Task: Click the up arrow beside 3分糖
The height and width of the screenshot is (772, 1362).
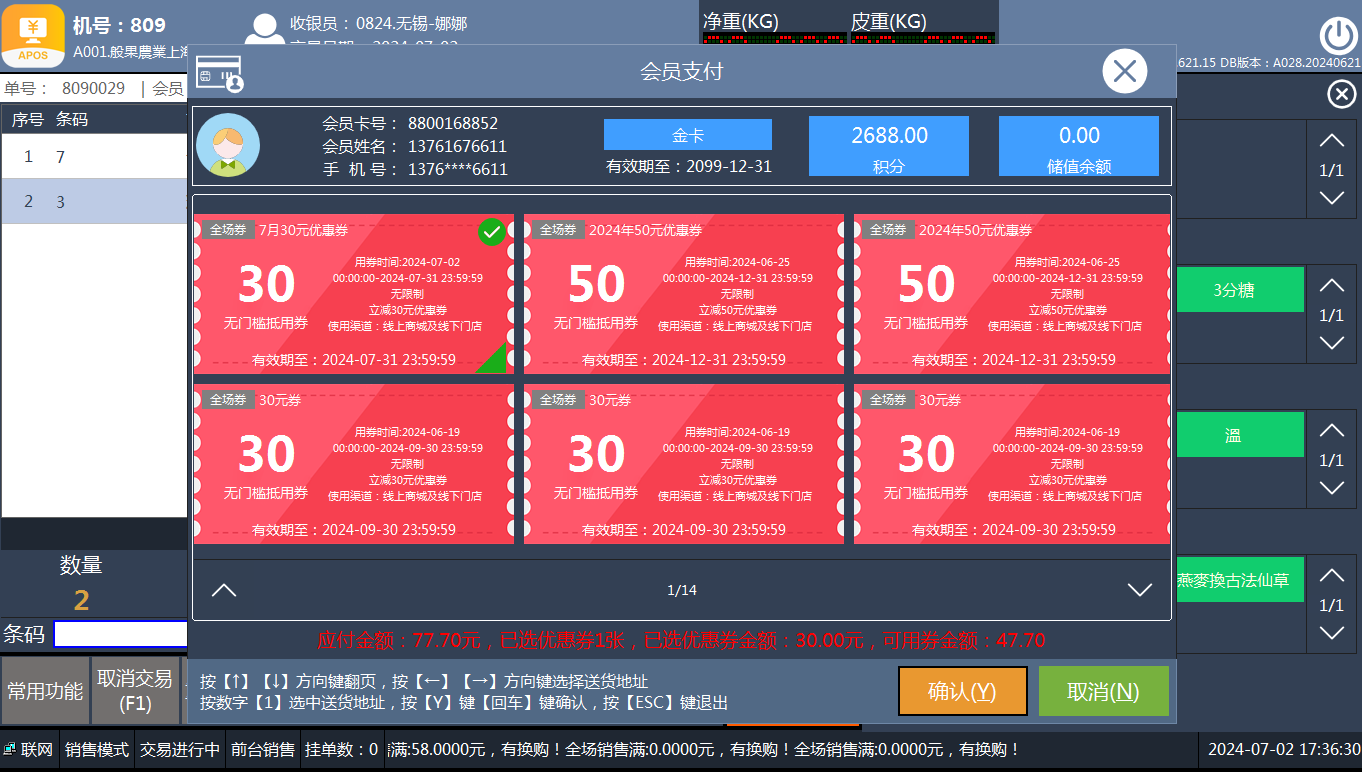Action: 1331,286
